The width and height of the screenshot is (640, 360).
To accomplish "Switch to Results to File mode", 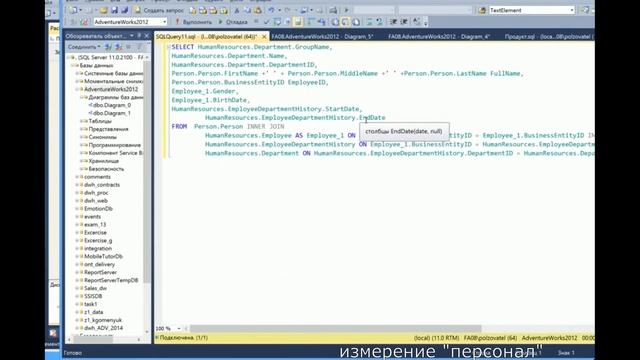I will (356, 22).
